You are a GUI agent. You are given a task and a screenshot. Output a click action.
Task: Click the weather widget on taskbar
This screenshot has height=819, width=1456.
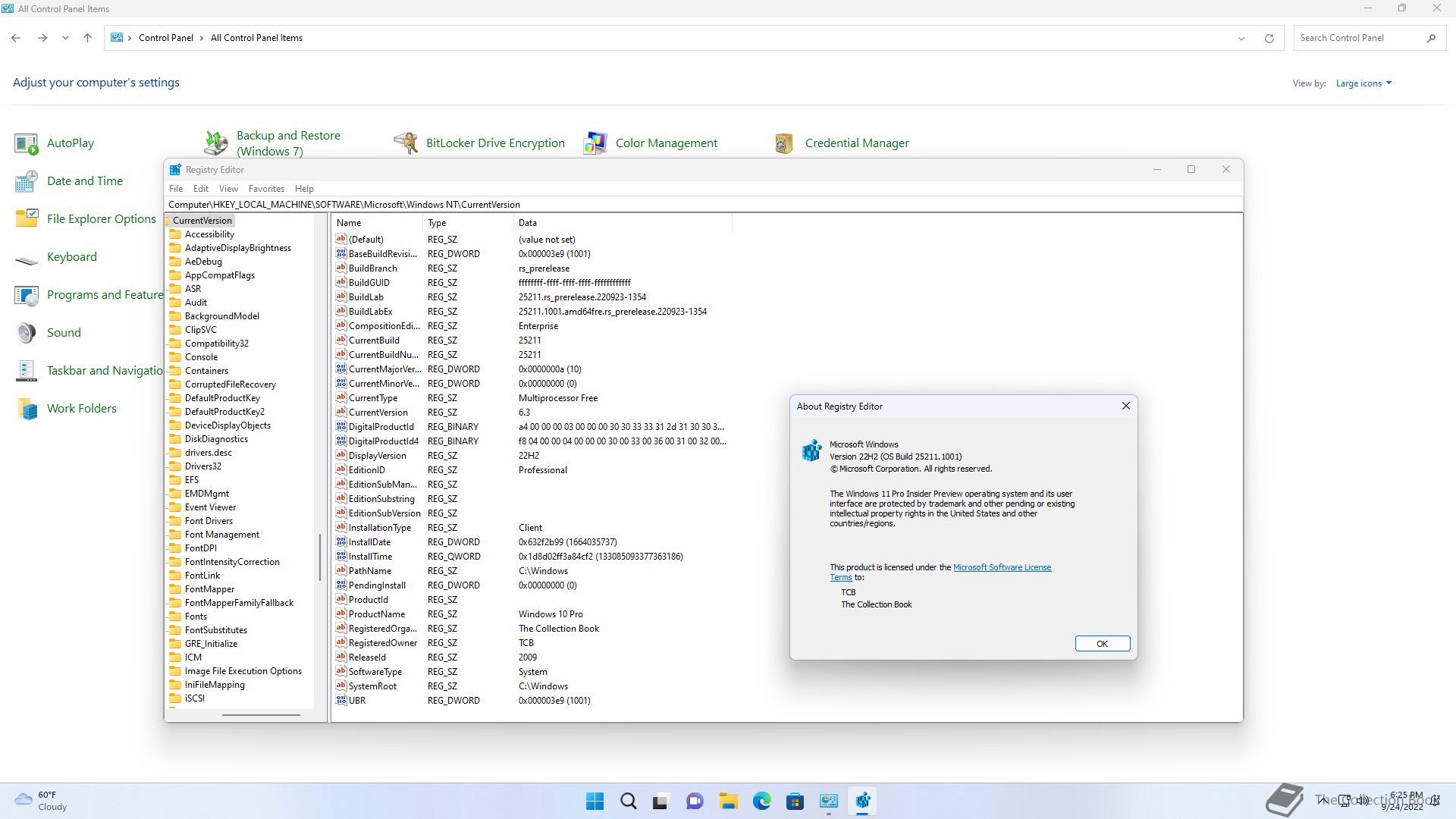click(42, 801)
